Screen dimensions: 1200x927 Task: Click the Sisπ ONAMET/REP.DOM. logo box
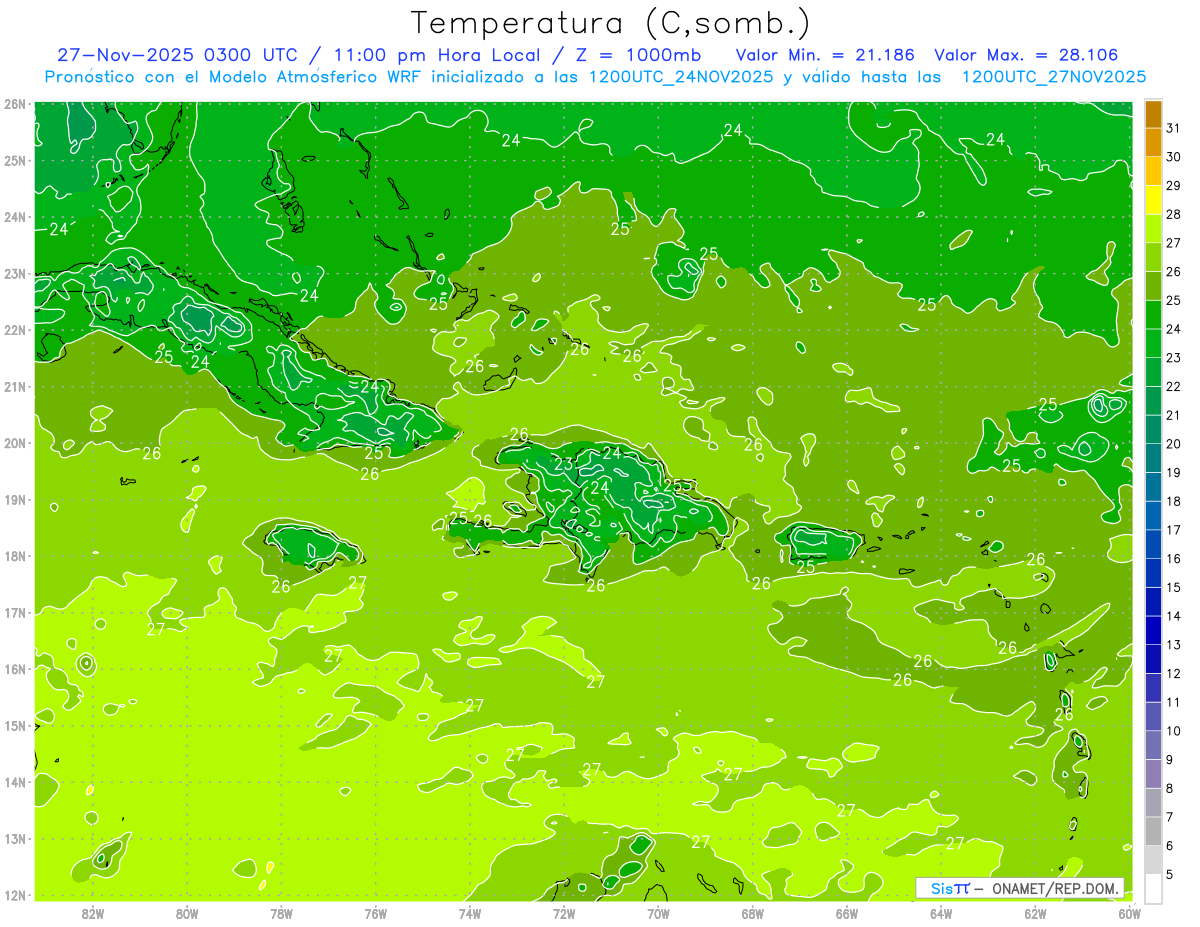coord(1020,888)
